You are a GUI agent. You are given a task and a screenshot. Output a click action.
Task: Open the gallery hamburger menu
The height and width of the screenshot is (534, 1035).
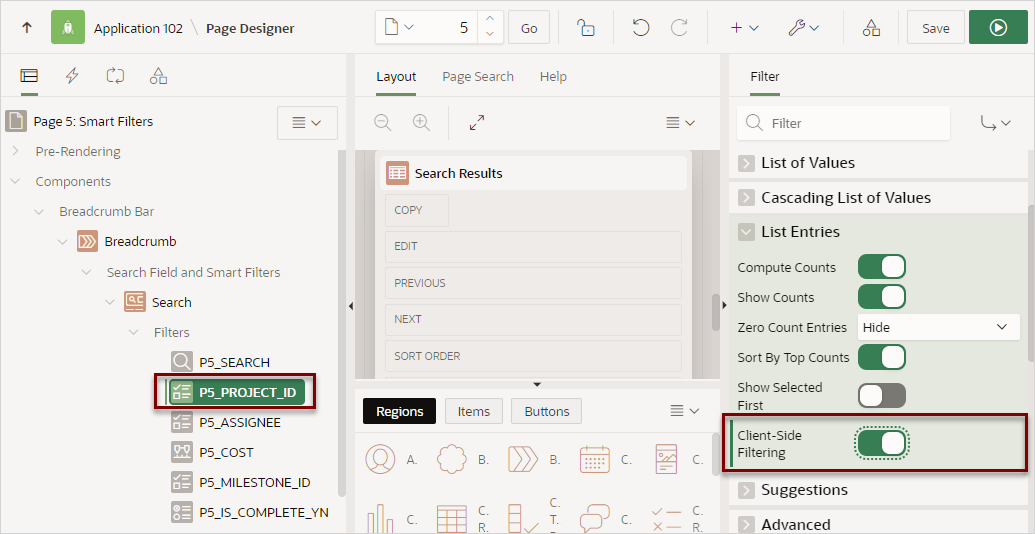(684, 411)
